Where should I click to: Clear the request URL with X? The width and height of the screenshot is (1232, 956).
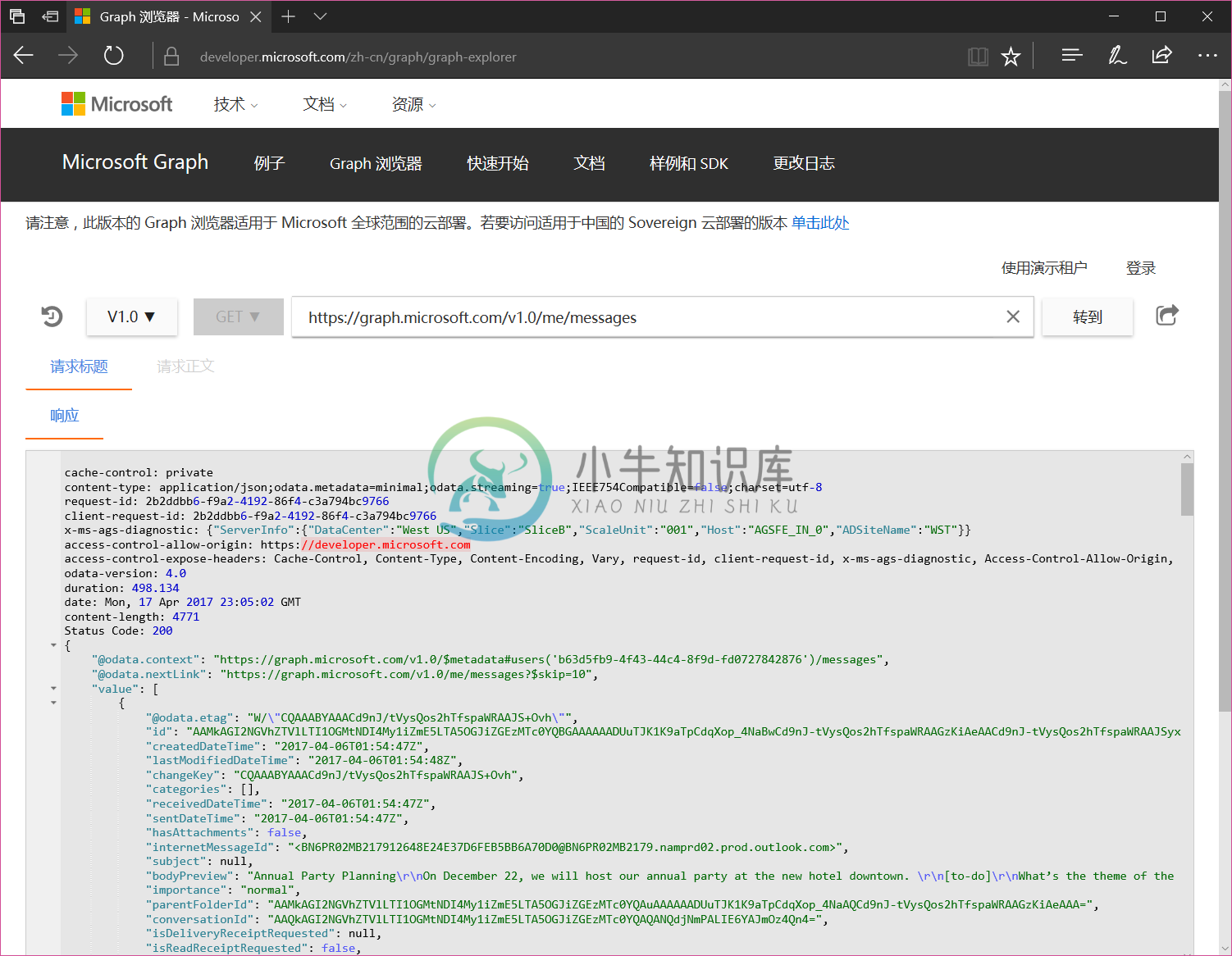(x=1013, y=316)
